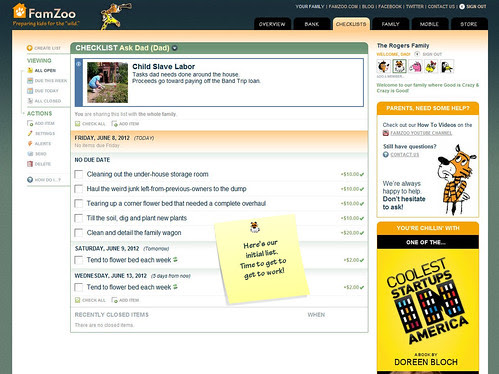
Task: Open the Checklists tab
Action: [351, 24]
